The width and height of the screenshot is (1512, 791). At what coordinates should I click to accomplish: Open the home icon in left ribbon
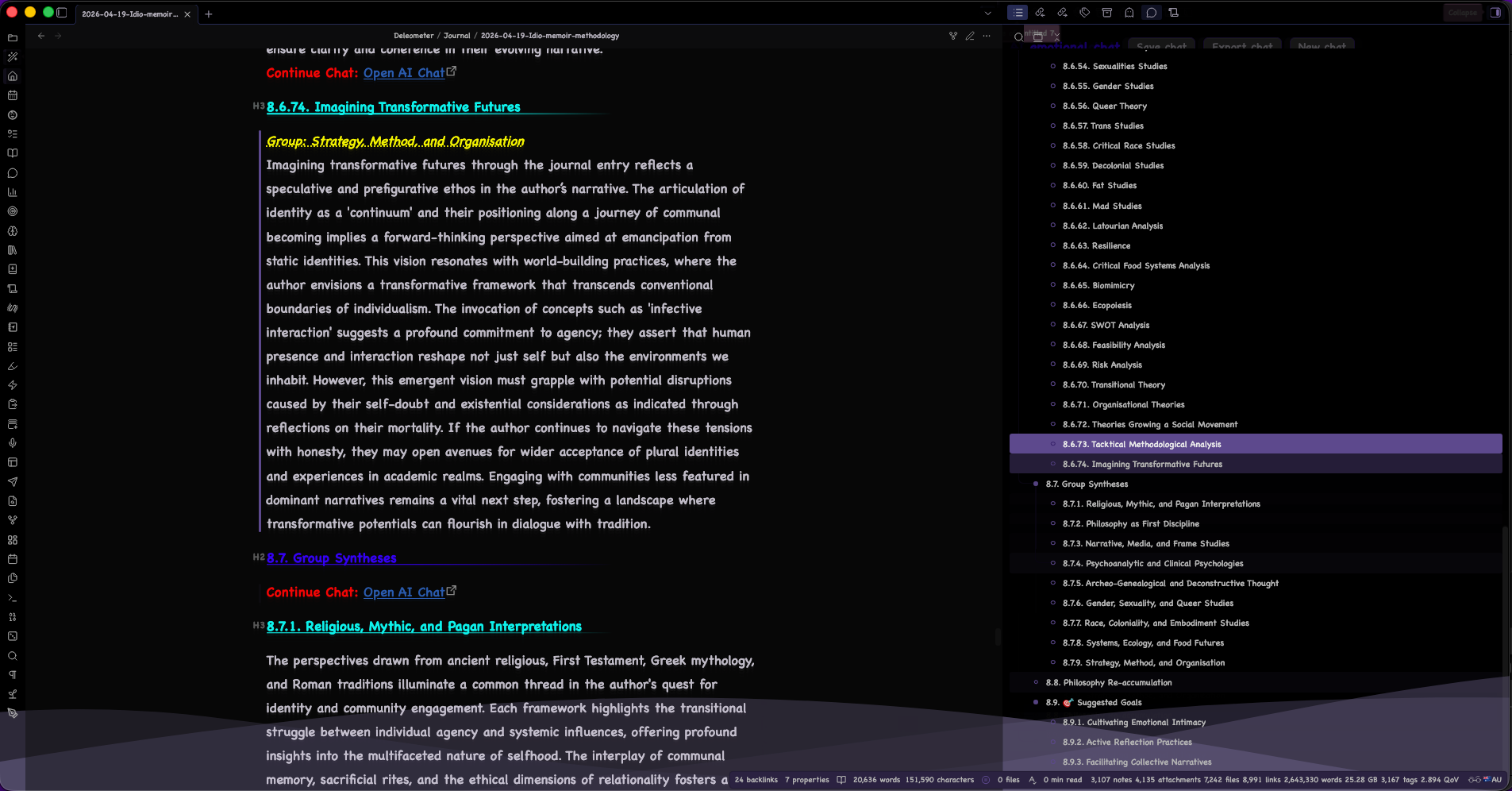click(13, 76)
